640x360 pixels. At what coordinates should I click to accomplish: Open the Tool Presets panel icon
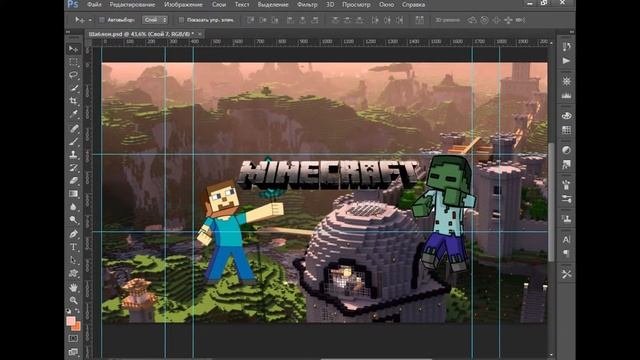[566, 274]
